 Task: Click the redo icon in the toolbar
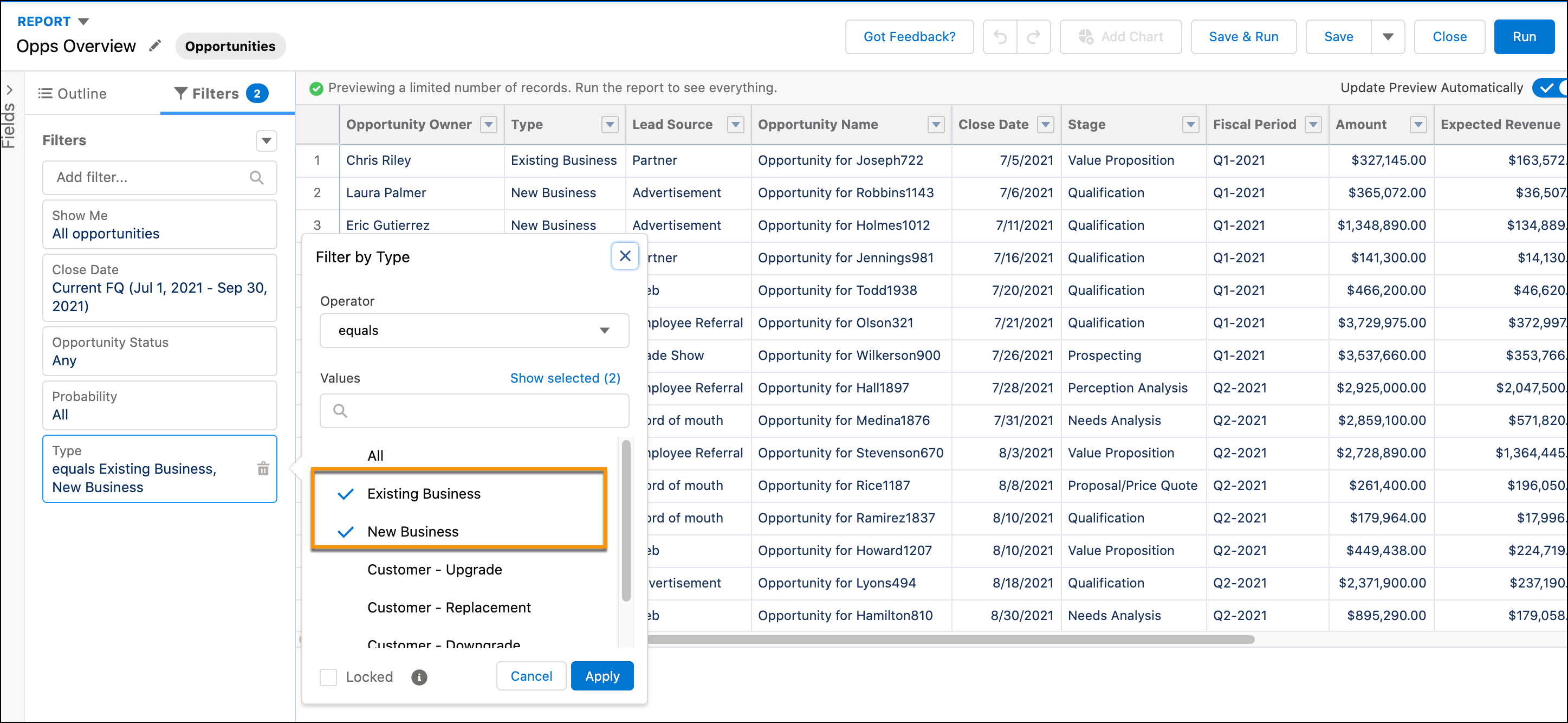tap(1034, 36)
